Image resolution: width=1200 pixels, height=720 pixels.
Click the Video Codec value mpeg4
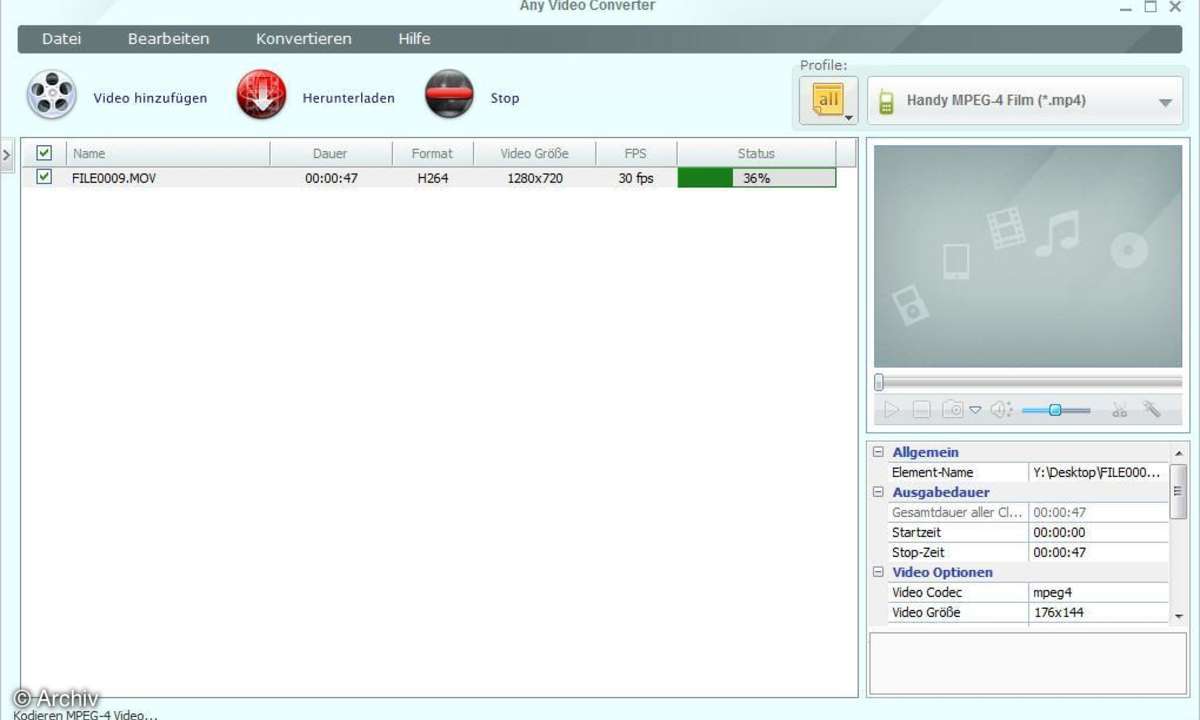pos(1098,592)
